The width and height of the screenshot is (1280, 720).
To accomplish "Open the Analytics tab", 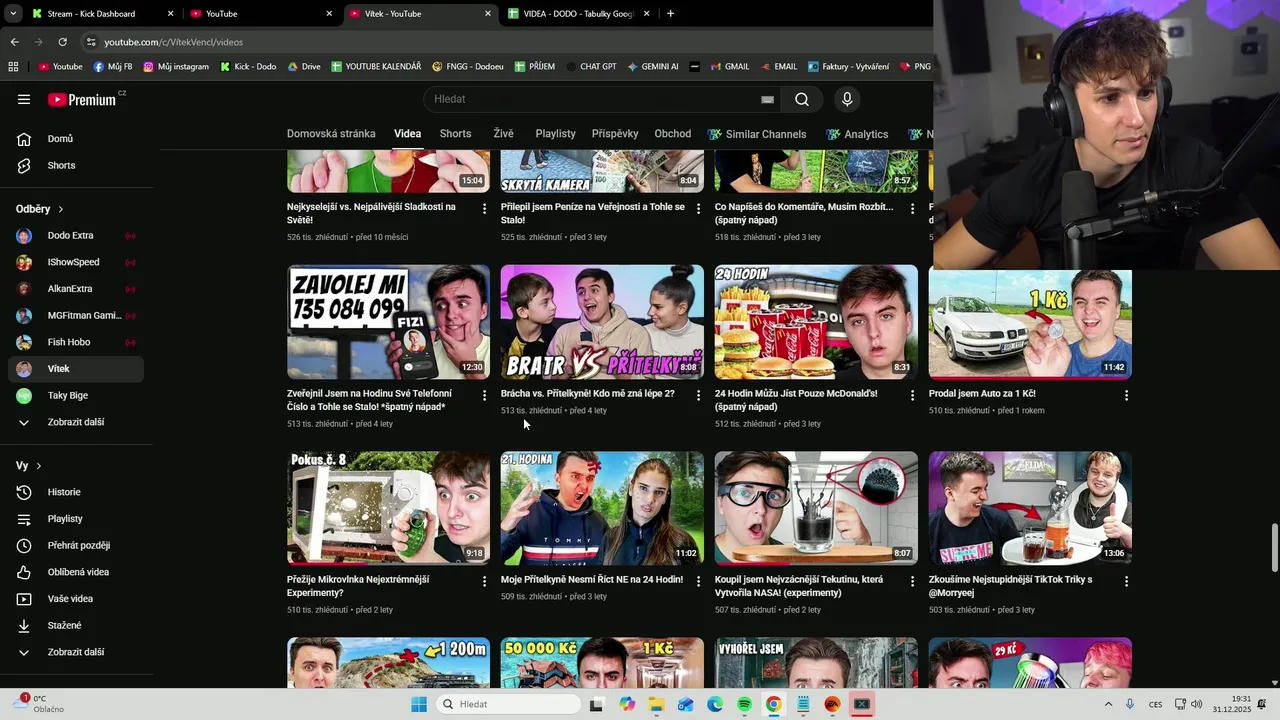I will coord(857,134).
